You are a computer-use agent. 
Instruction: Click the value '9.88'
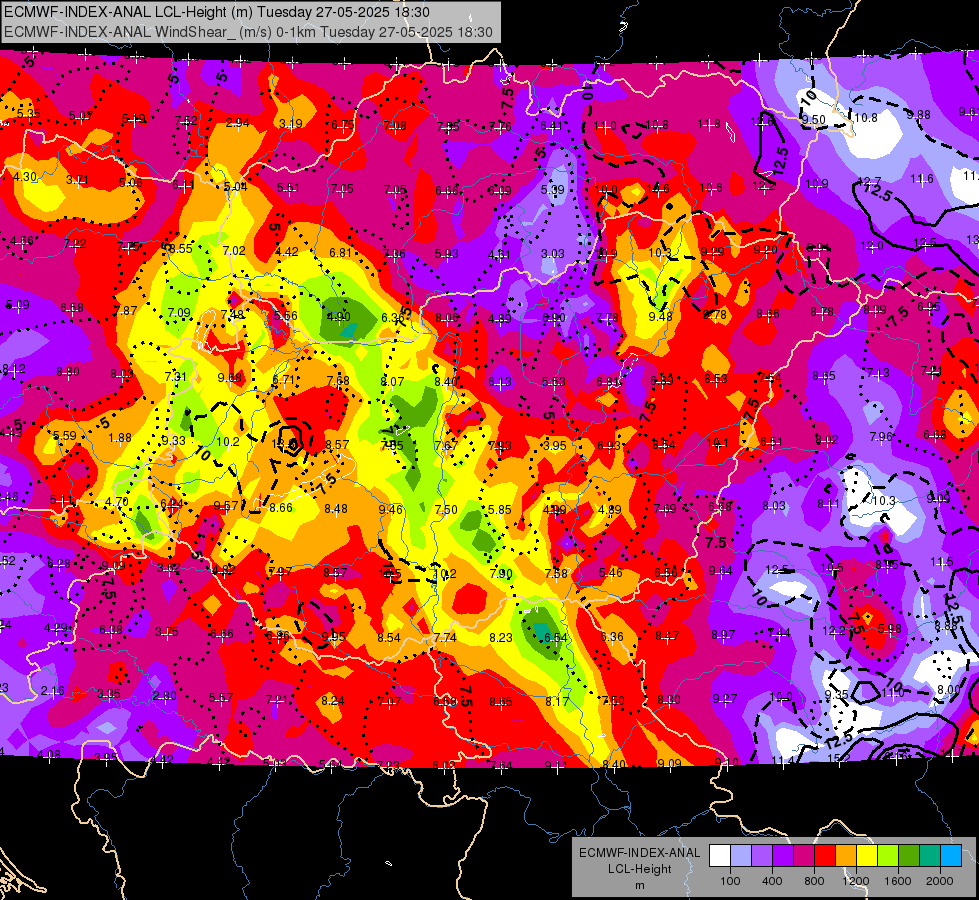point(918,114)
